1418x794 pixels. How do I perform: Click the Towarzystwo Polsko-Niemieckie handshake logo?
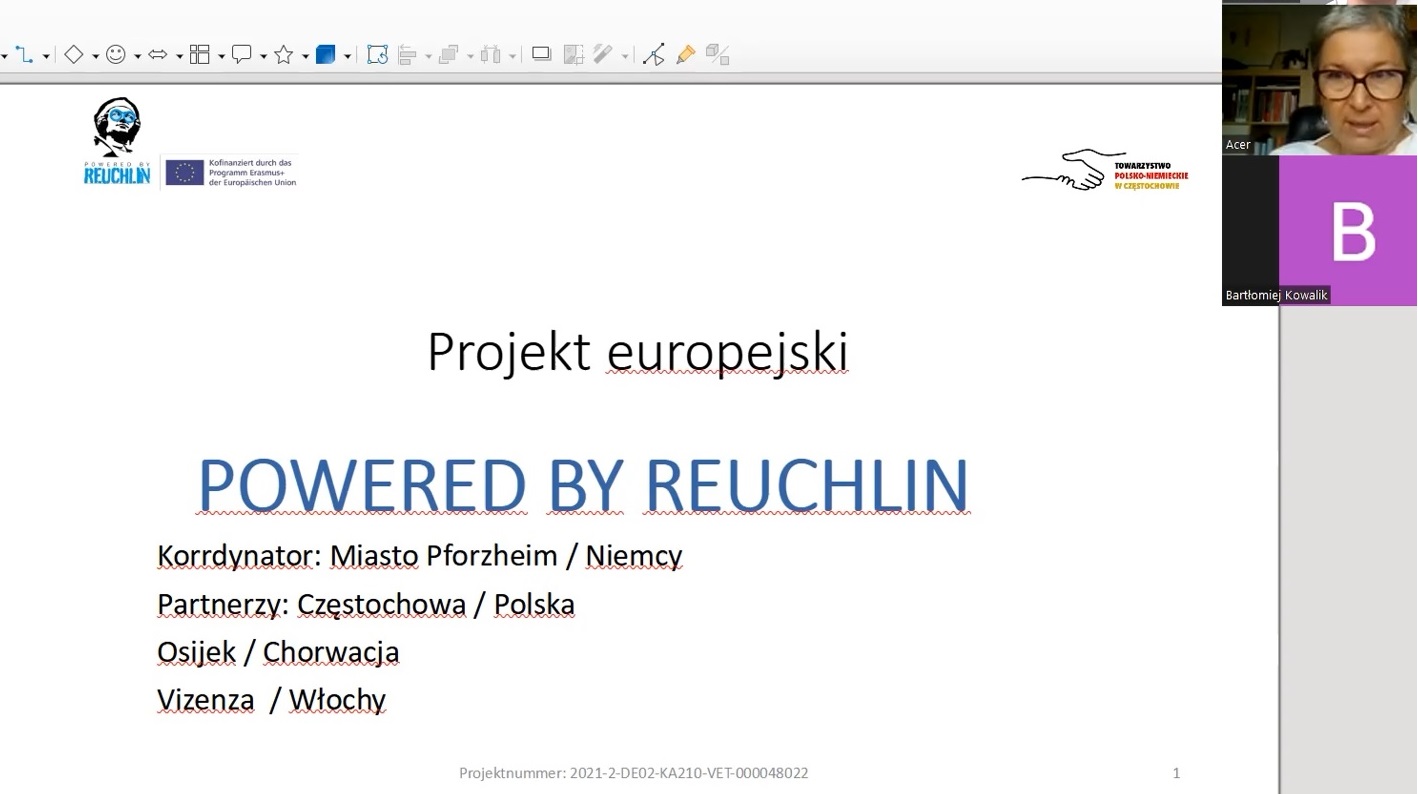pyautogui.click(x=1105, y=170)
